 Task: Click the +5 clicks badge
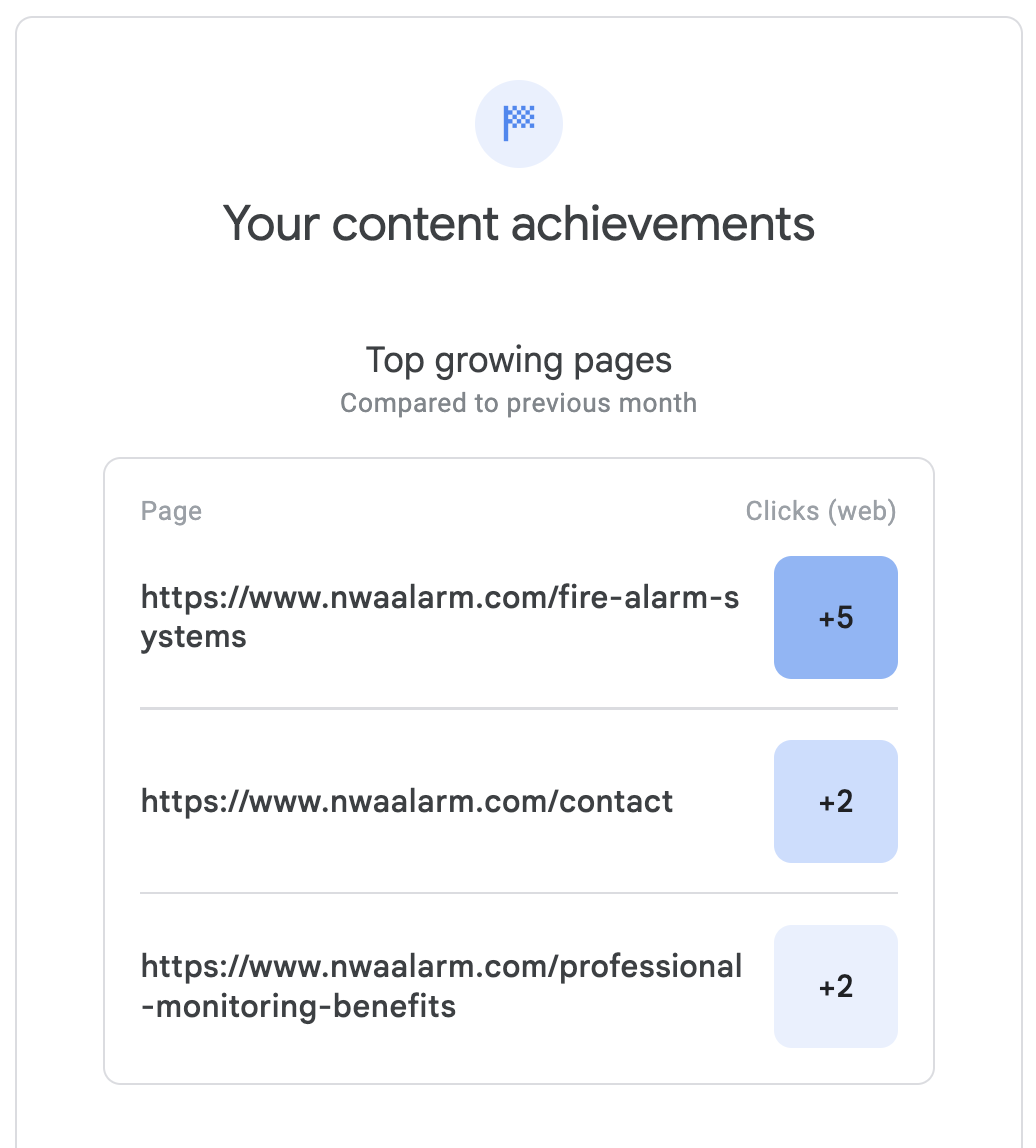coord(835,618)
